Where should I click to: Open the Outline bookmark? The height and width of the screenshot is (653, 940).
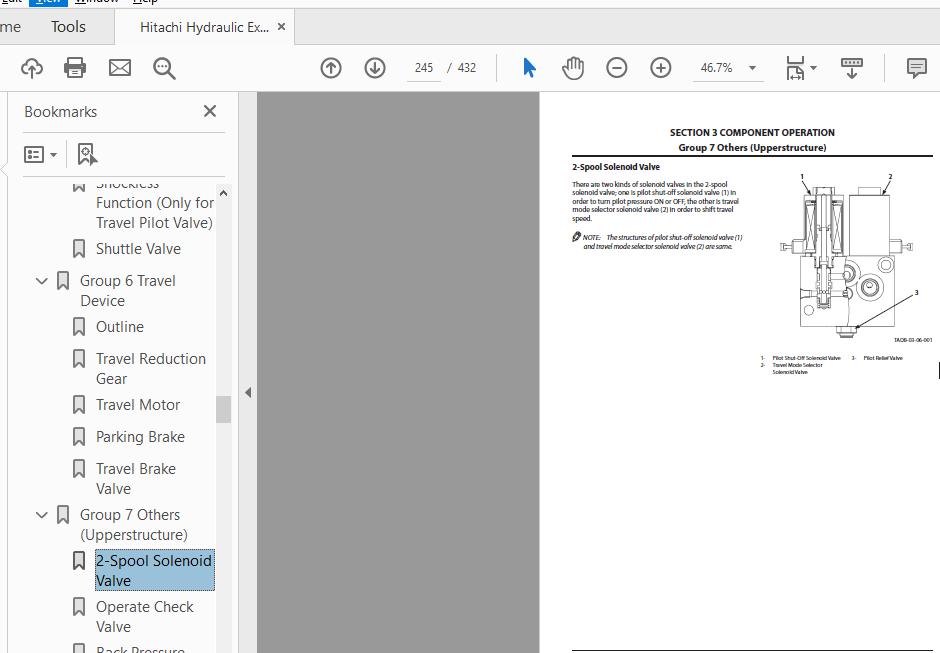120,327
